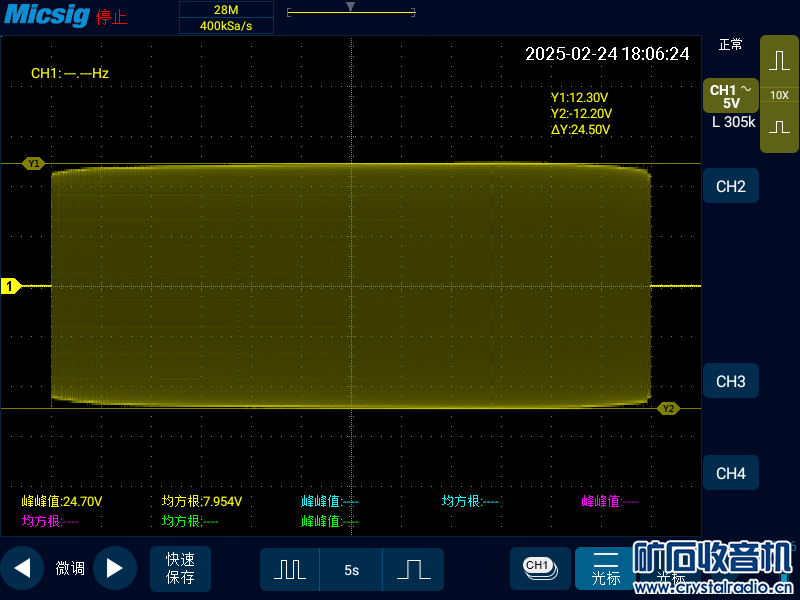This screenshot has height=600, width=800.
Task: Enable the CH4 channel
Action: [x=731, y=473]
